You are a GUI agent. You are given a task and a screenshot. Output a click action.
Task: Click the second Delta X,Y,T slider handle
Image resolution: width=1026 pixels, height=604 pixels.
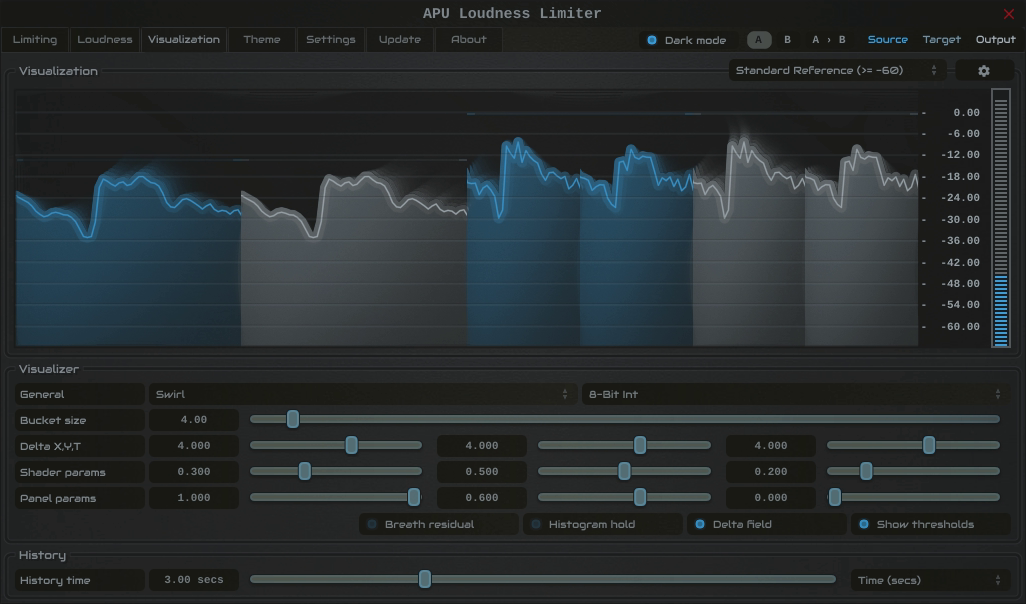[640, 446]
